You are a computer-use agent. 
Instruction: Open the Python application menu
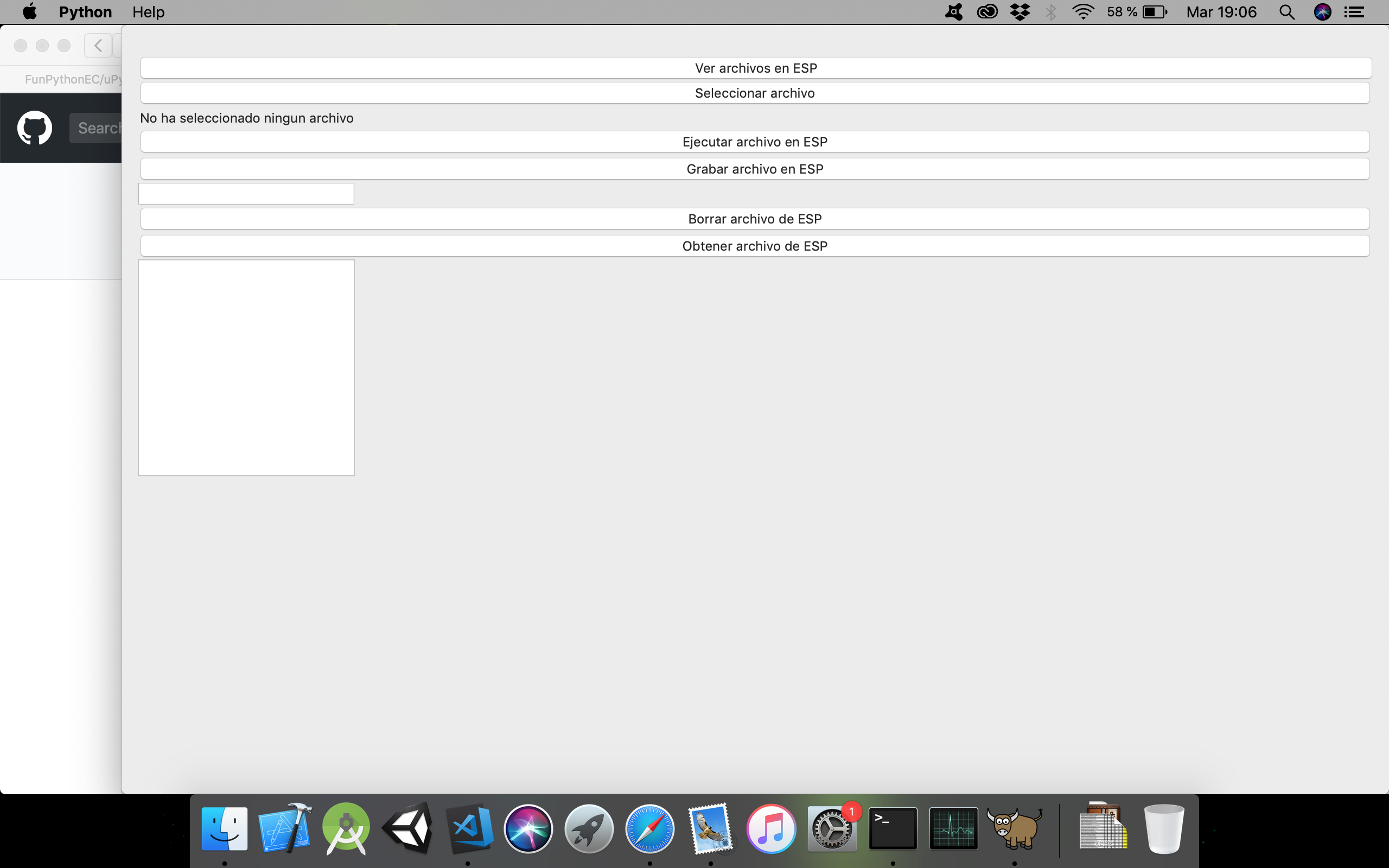pyautogui.click(x=85, y=12)
